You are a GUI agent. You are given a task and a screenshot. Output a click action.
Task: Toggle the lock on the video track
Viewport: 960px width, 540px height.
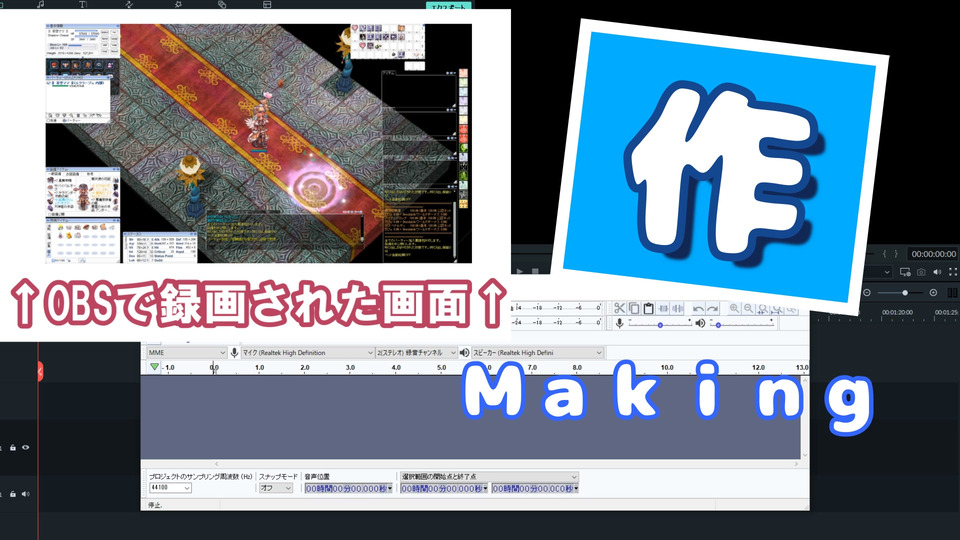point(13,448)
